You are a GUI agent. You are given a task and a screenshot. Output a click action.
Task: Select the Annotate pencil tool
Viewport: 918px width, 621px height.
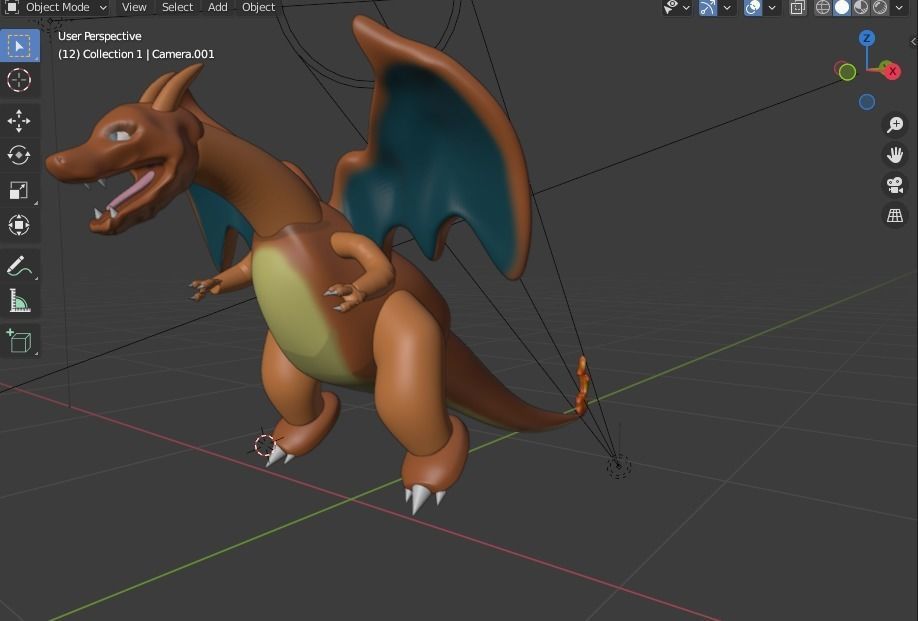tap(19, 266)
